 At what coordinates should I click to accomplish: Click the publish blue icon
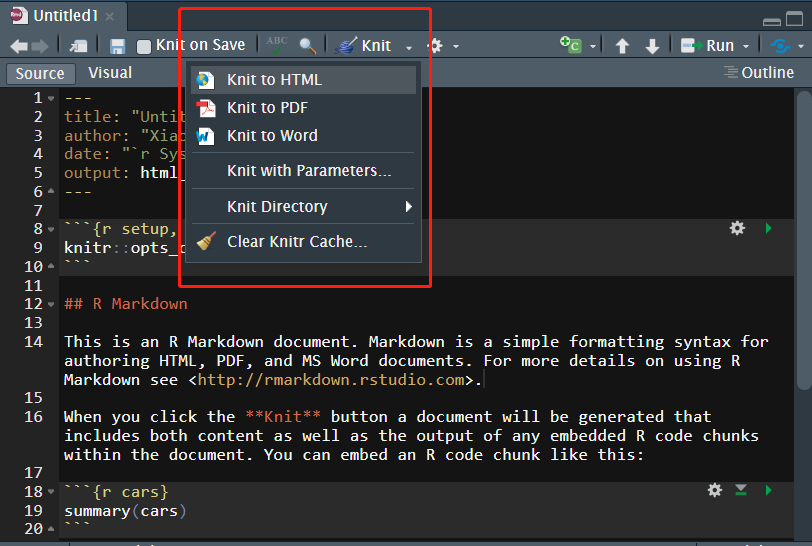tap(780, 46)
